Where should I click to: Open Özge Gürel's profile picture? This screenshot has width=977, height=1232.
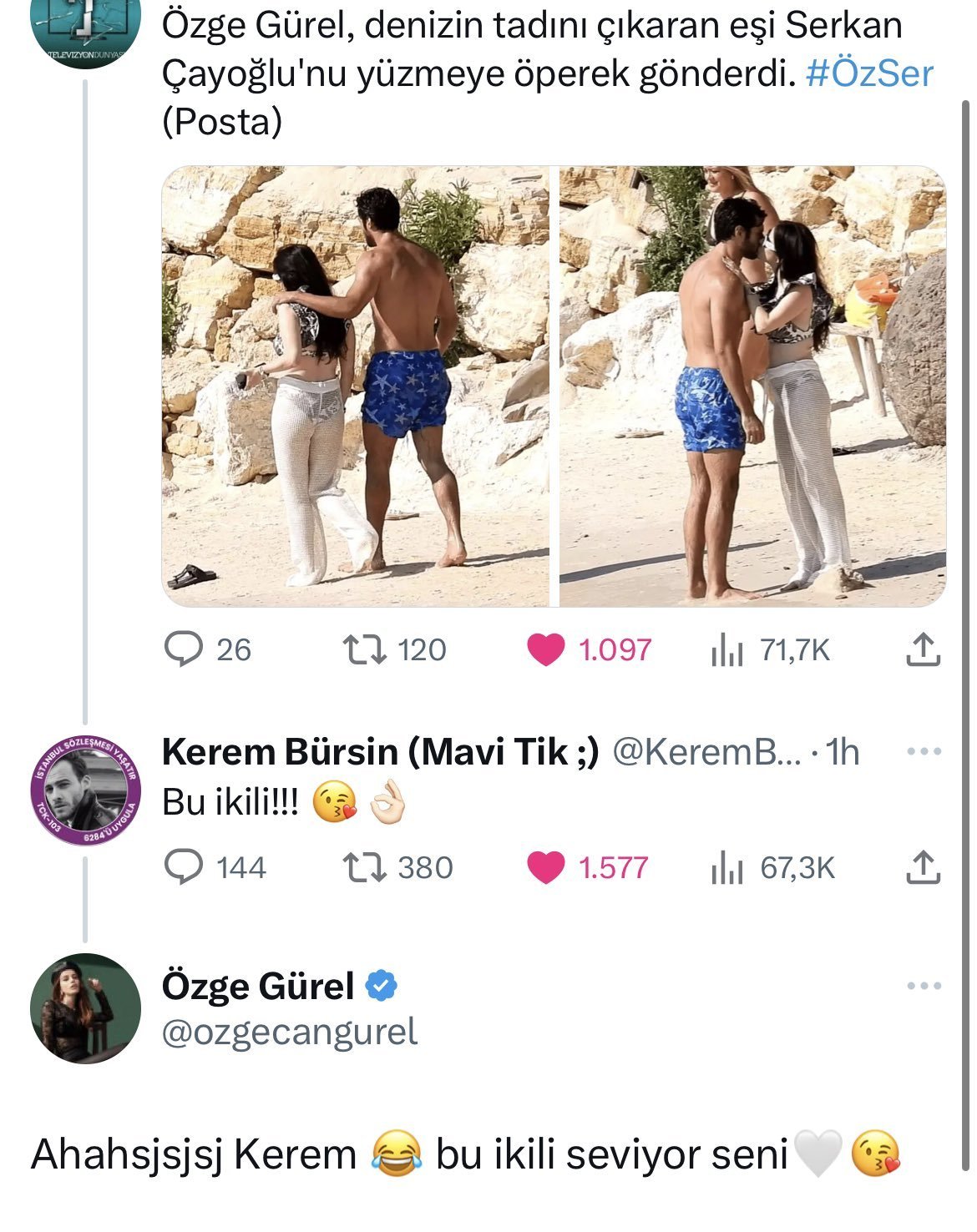point(85,1007)
